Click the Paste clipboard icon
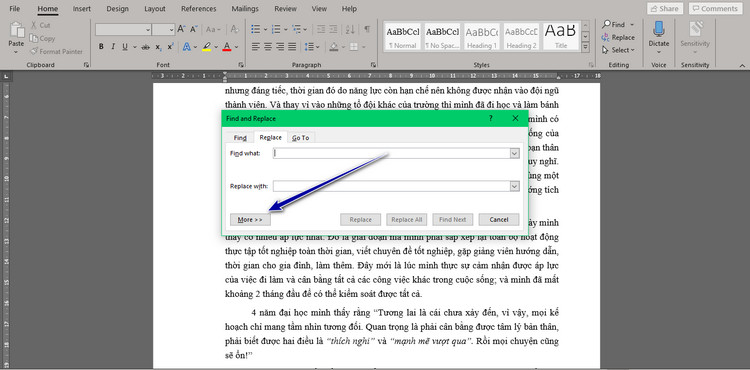Image resolution: width=750 pixels, height=370 pixels. [16, 30]
